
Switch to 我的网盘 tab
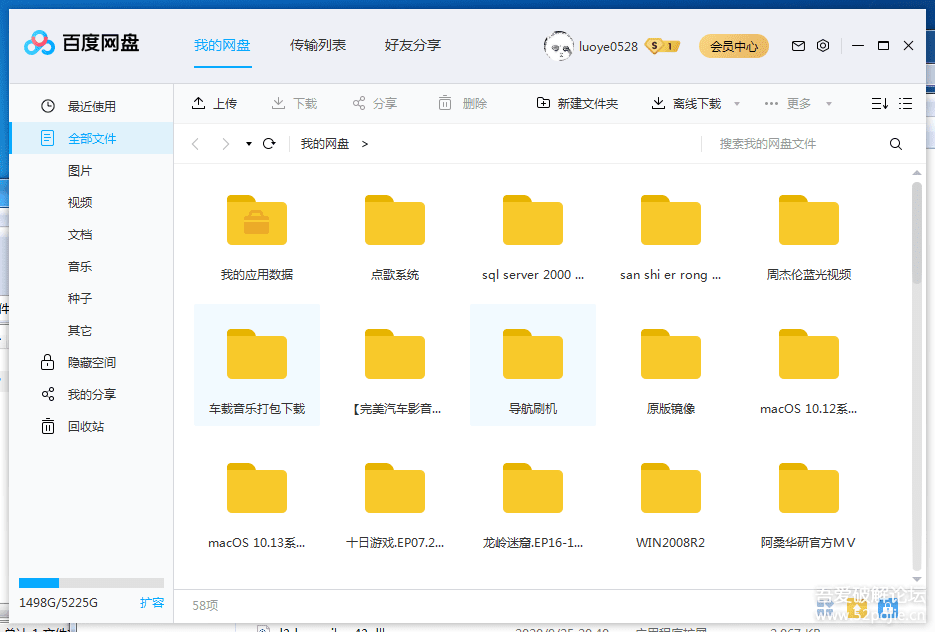coord(222,45)
